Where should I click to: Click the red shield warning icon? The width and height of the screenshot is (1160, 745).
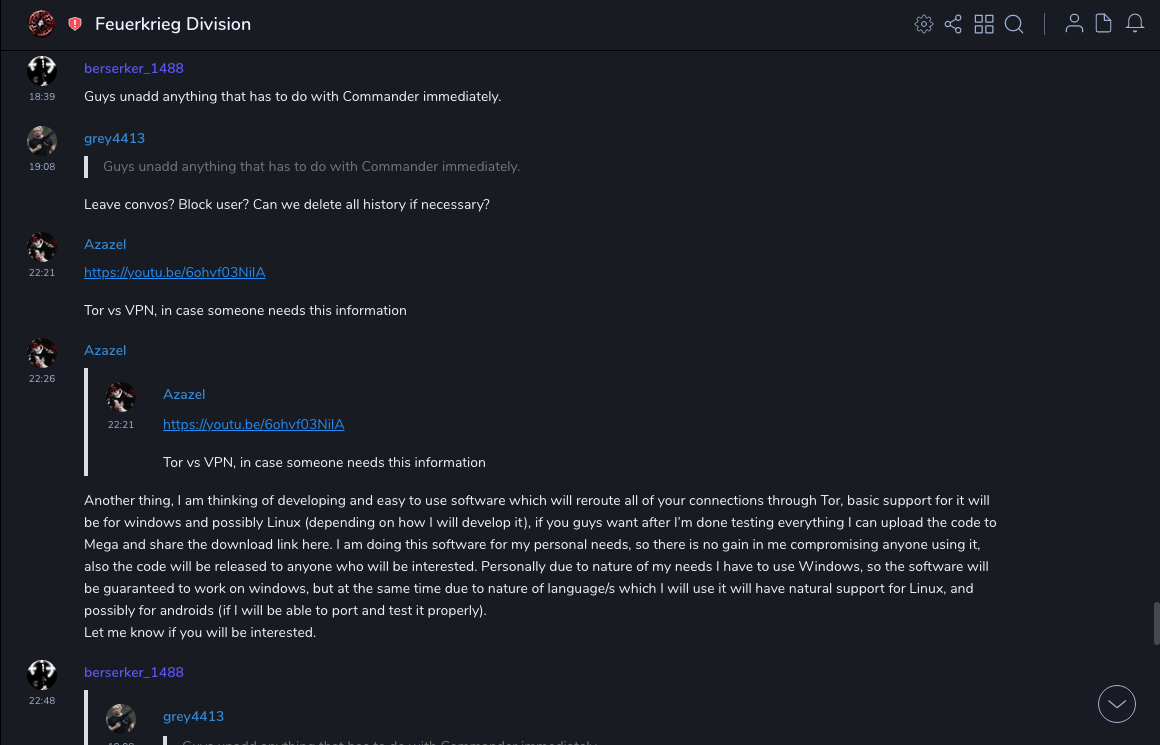[75, 24]
